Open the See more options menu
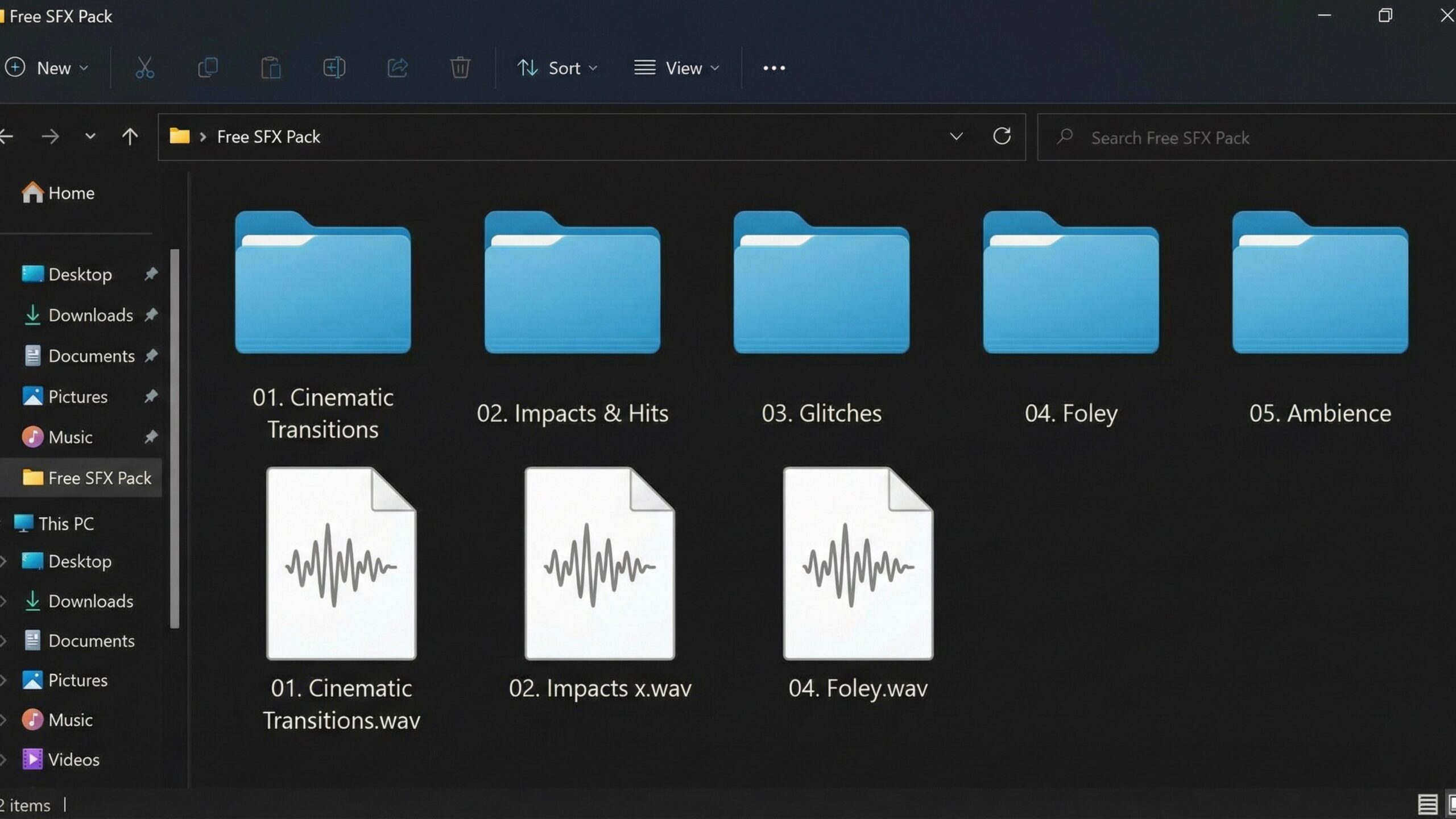The image size is (1456, 819). (773, 68)
